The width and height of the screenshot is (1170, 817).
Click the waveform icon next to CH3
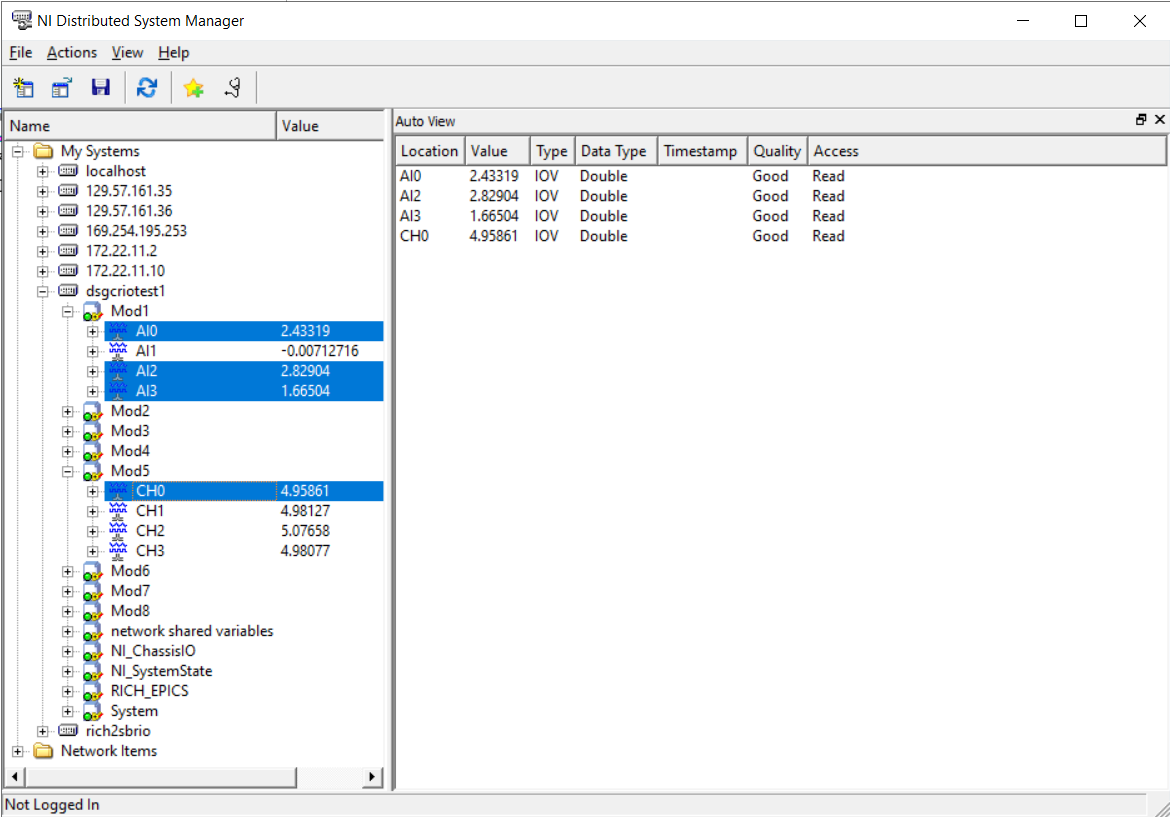(118, 551)
